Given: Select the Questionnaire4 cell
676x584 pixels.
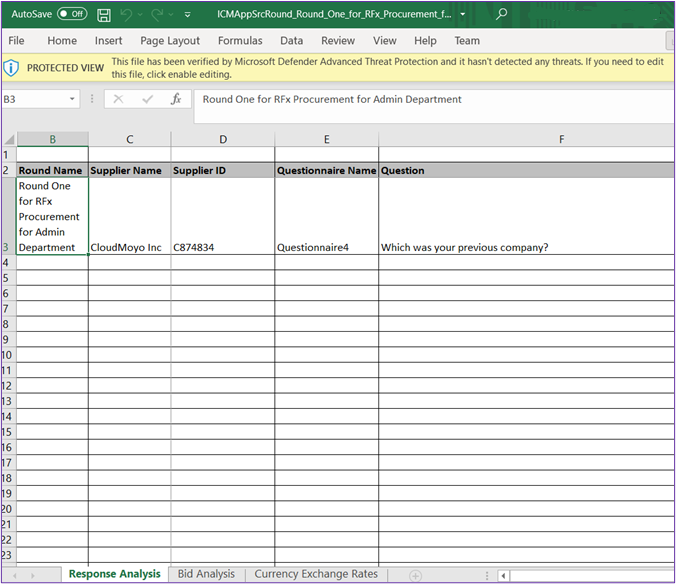Looking at the screenshot, I should pyautogui.click(x=326, y=216).
